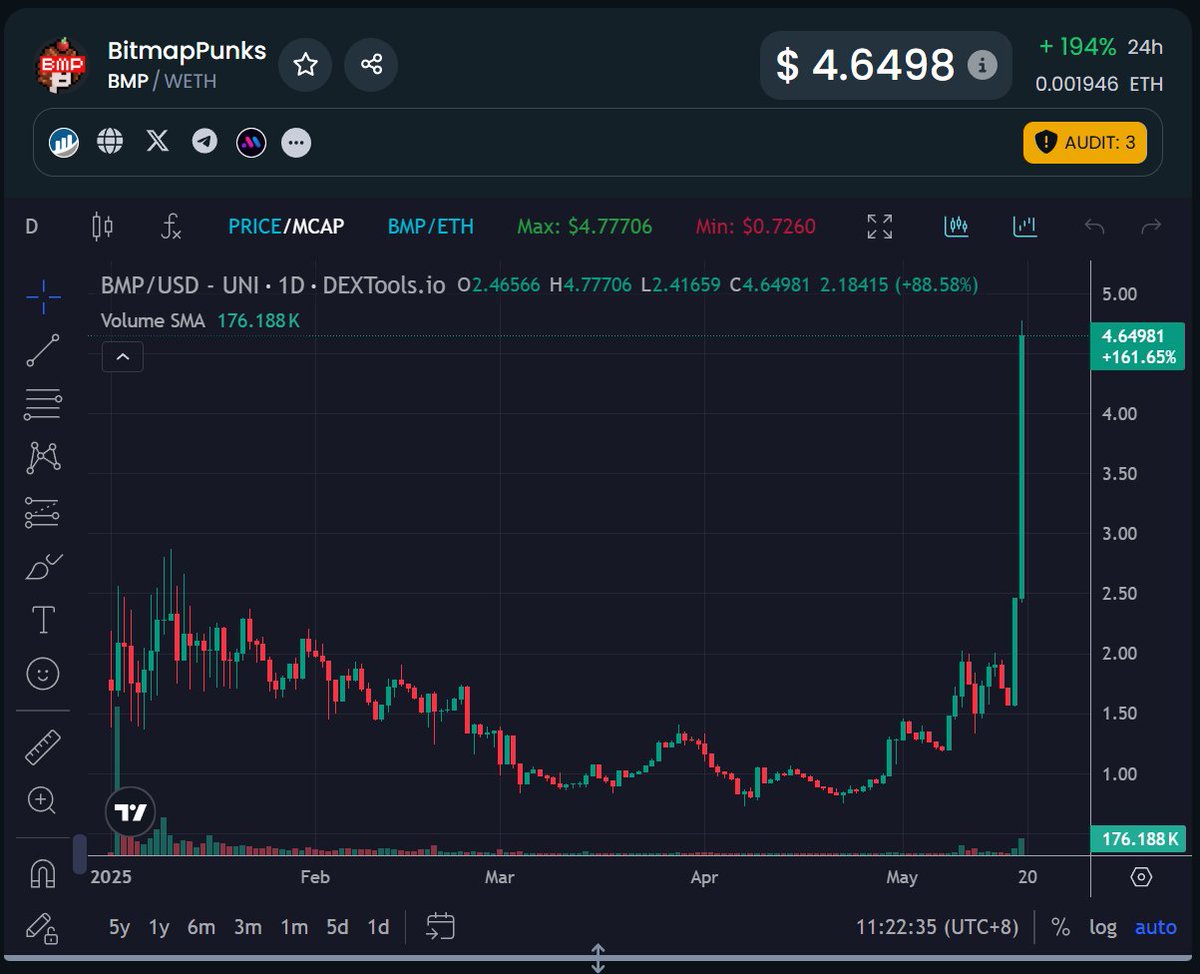This screenshot has height=974, width=1200.
Task: Open the X (Twitter) social link
Action: (x=157, y=141)
